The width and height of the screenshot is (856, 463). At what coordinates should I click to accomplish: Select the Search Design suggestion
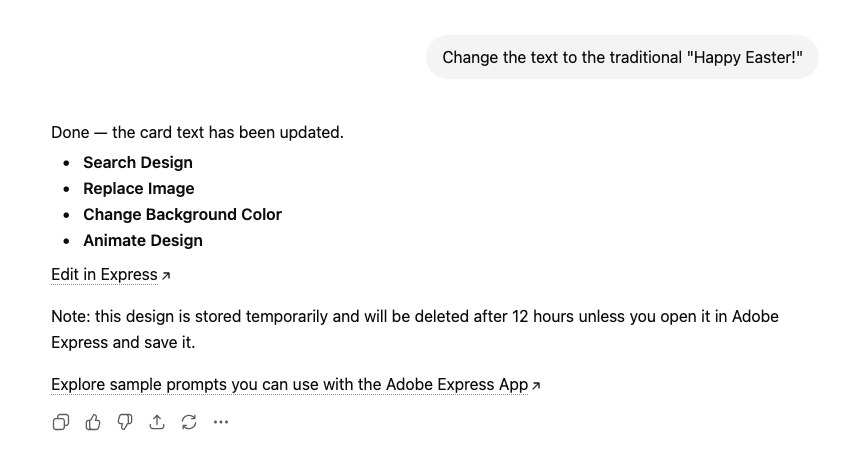138,162
